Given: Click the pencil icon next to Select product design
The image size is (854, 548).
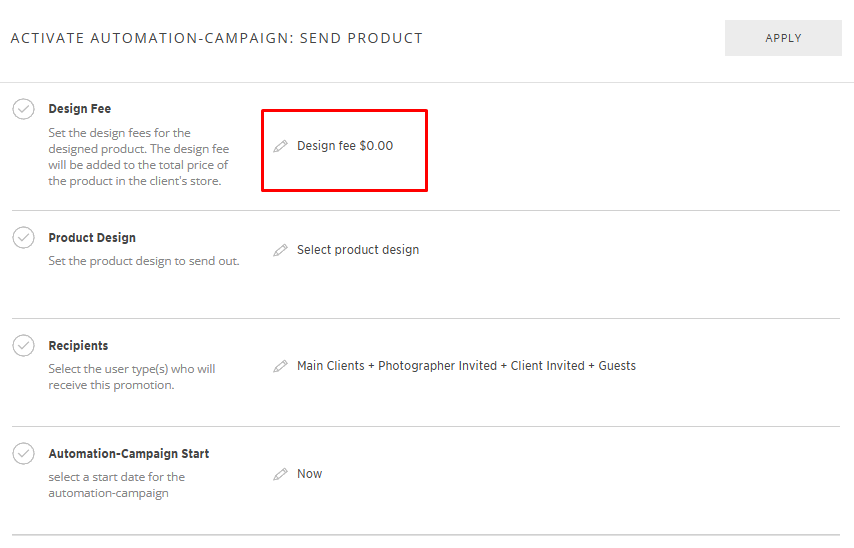Looking at the screenshot, I should tap(280, 250).
